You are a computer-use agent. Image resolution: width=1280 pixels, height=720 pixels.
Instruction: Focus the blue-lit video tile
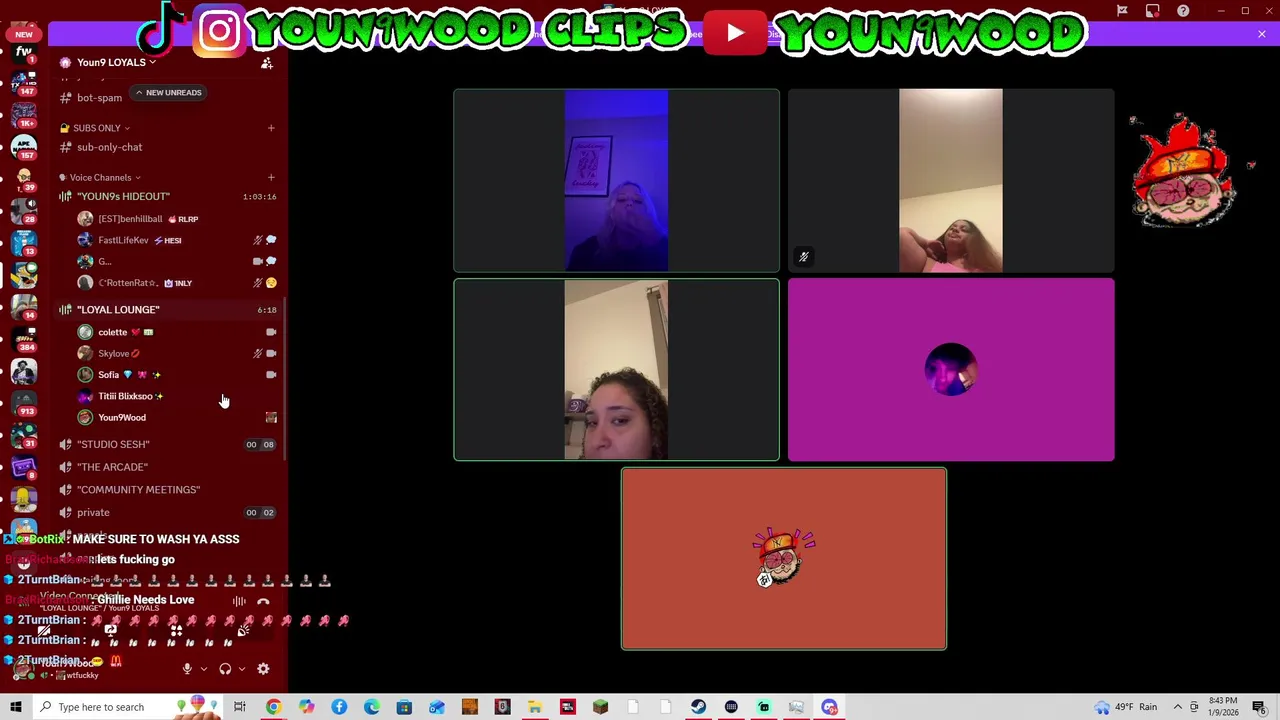[616, 181]
